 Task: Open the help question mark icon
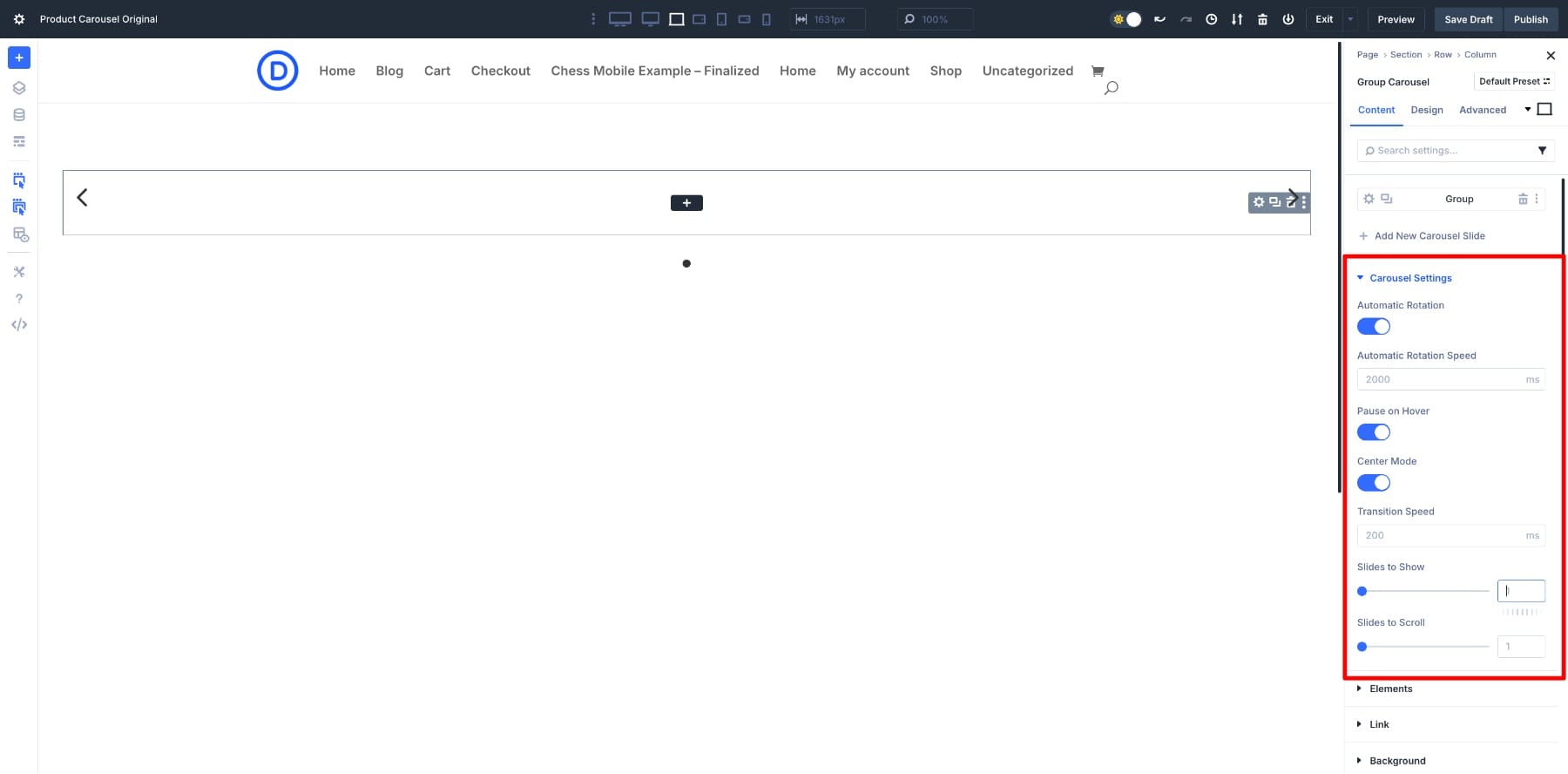[19, 299]
